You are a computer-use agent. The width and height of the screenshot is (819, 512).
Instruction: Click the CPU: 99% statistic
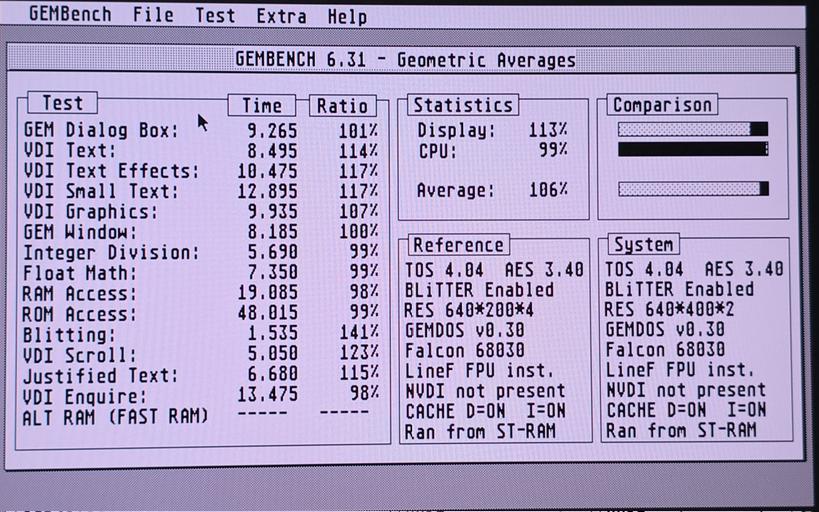click(492, 150)
